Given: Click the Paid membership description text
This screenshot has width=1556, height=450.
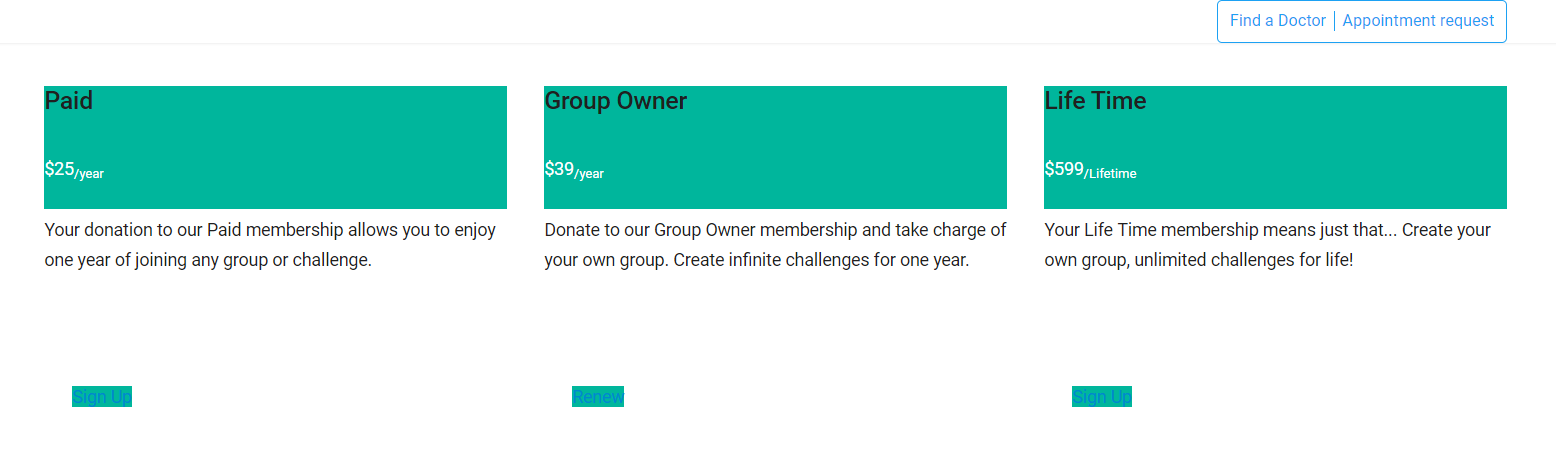Looking at the screenshot, I should tap(271, 245).
